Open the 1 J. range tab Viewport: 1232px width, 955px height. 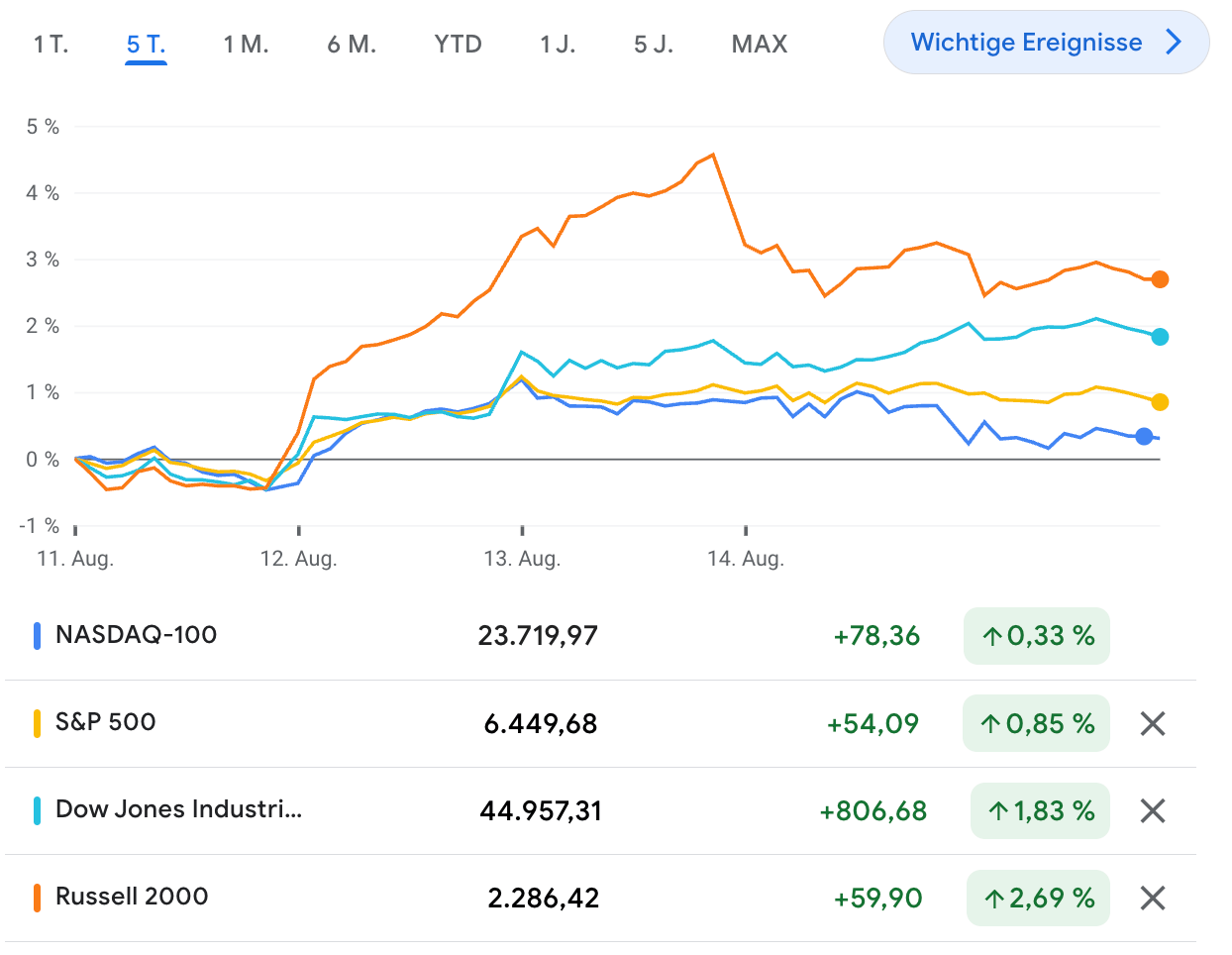pos(558,45)
